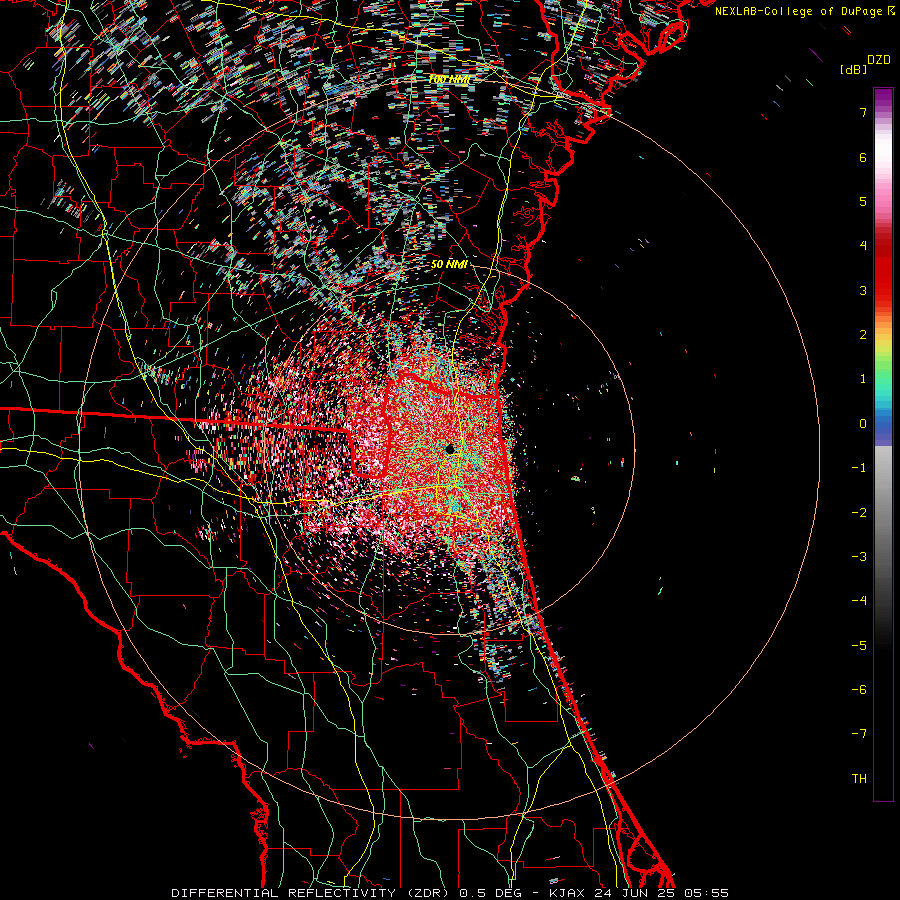Click the -6 label on color scale
The height and width of the screenshot is (900, 900).
(x=859, y=690)
